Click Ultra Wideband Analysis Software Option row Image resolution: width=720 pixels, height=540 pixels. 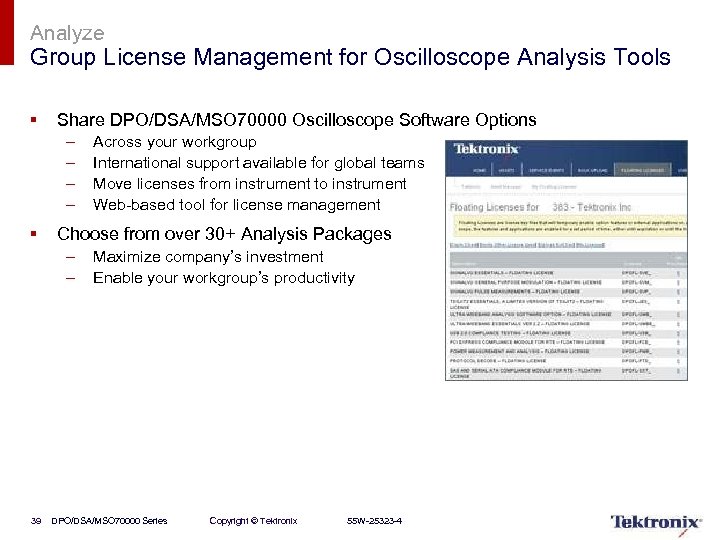coord(568,315)
